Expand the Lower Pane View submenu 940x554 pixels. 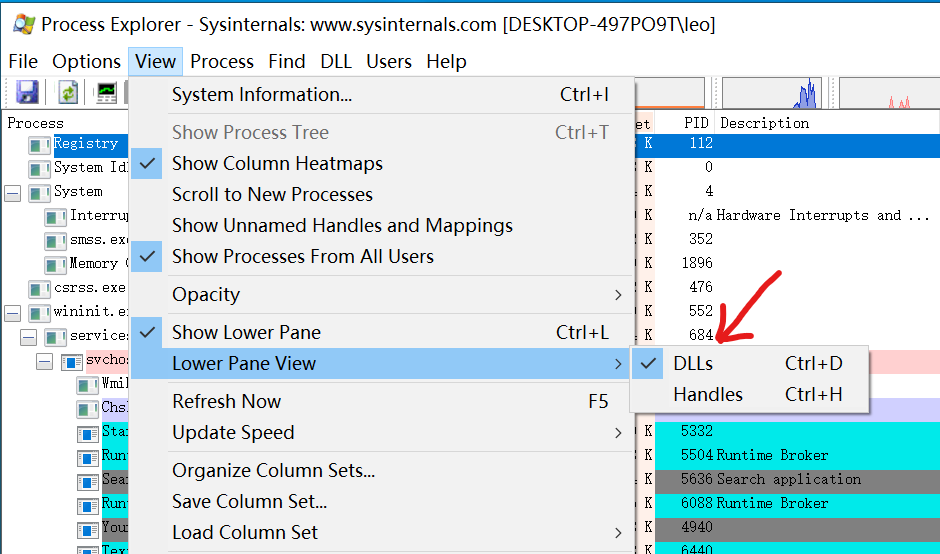(382, 363)
